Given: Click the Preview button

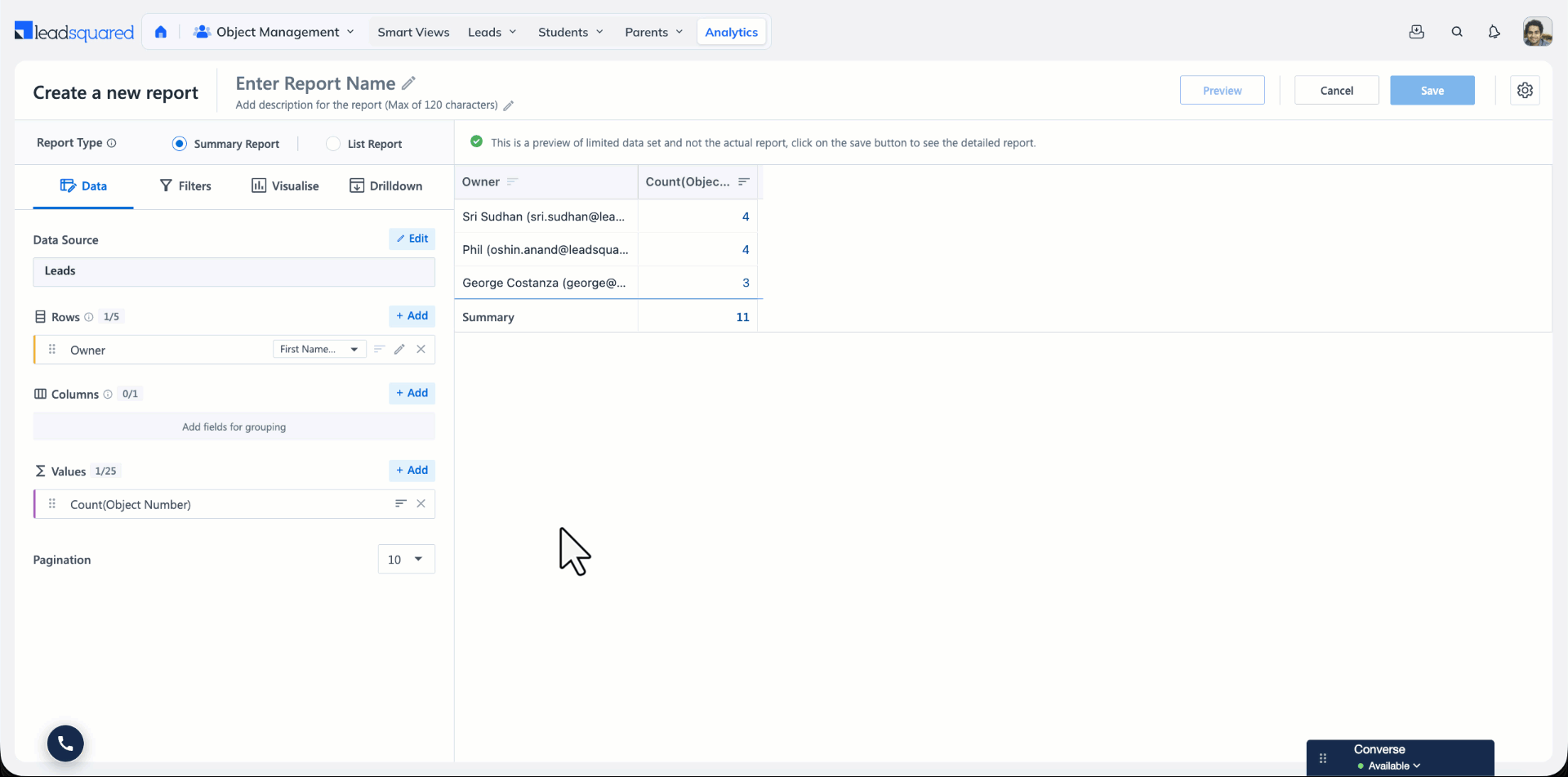Looking at the screenshot, I should coord(1222,91).
